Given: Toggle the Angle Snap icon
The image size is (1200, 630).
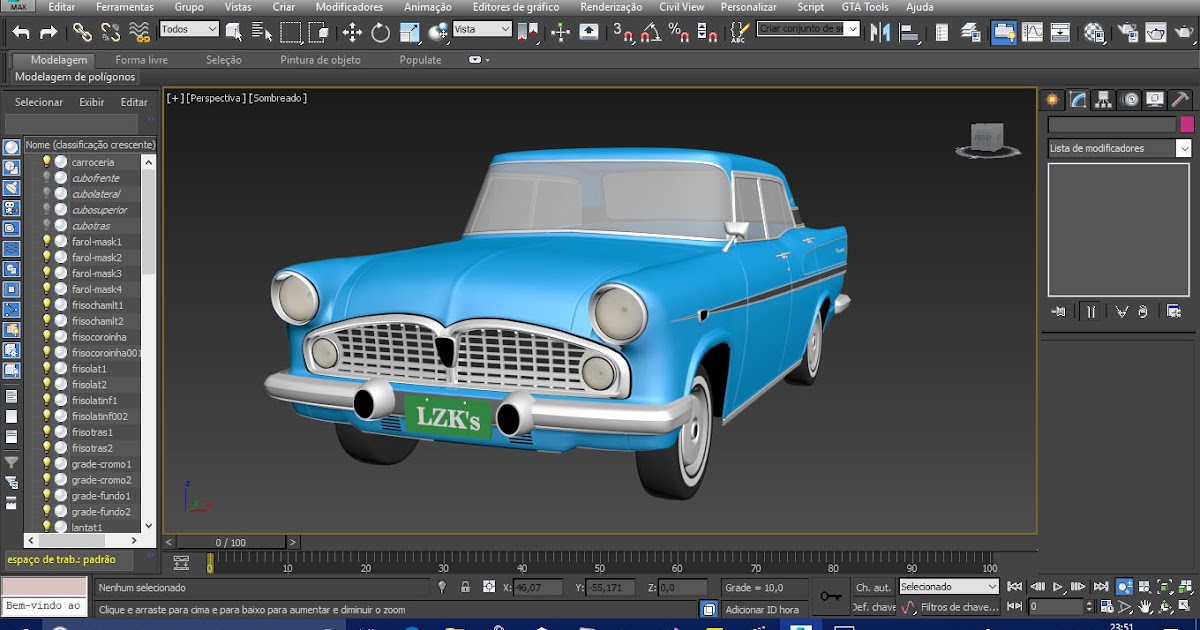Looking at the screenshot, I should 651,33.
